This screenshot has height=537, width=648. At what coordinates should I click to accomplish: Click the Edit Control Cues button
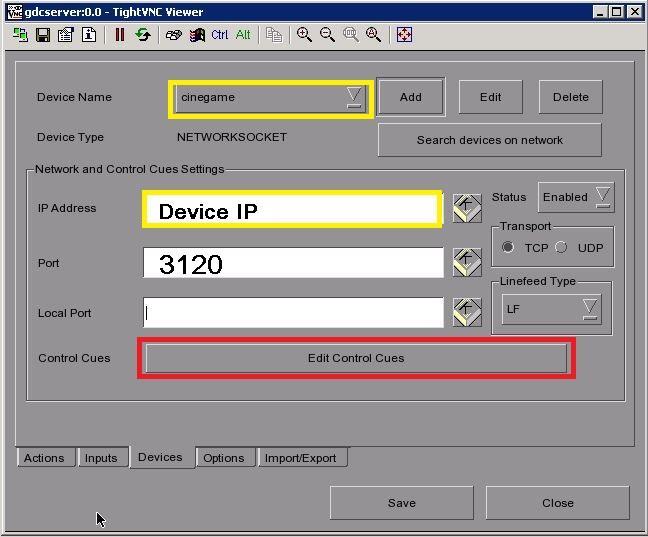tap(356, 358)
